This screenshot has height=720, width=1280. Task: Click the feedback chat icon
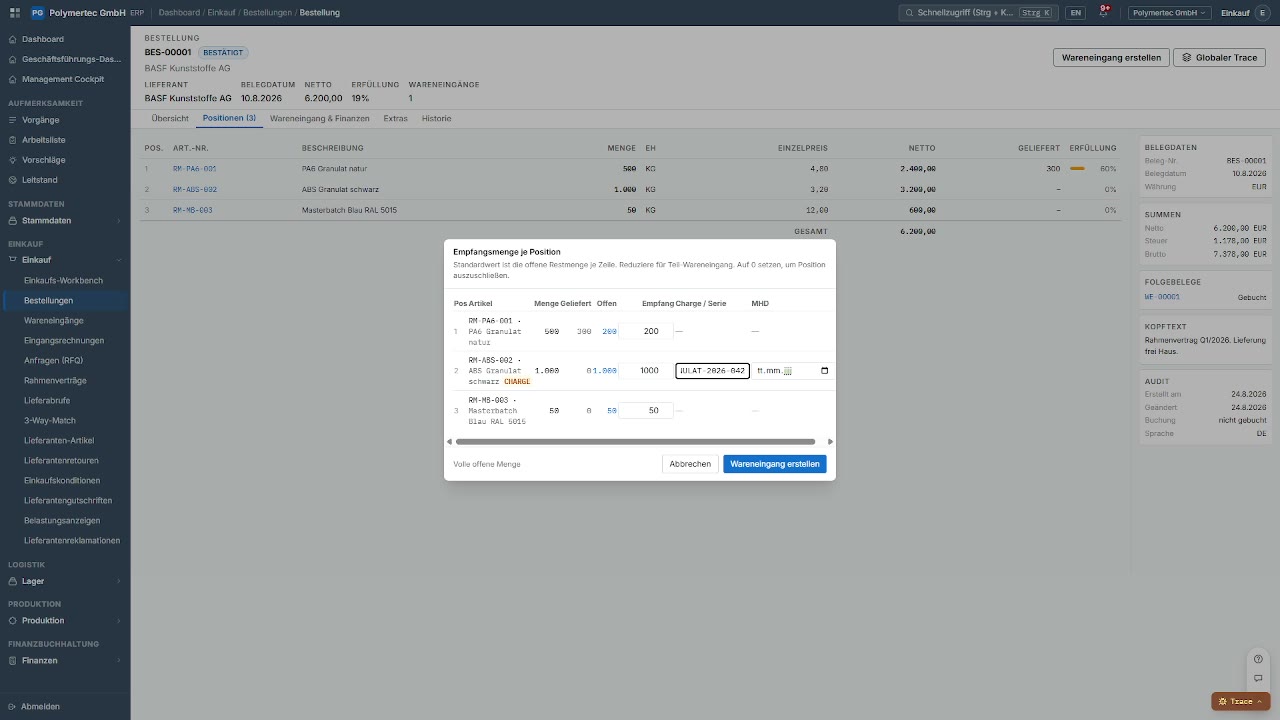1258,679
